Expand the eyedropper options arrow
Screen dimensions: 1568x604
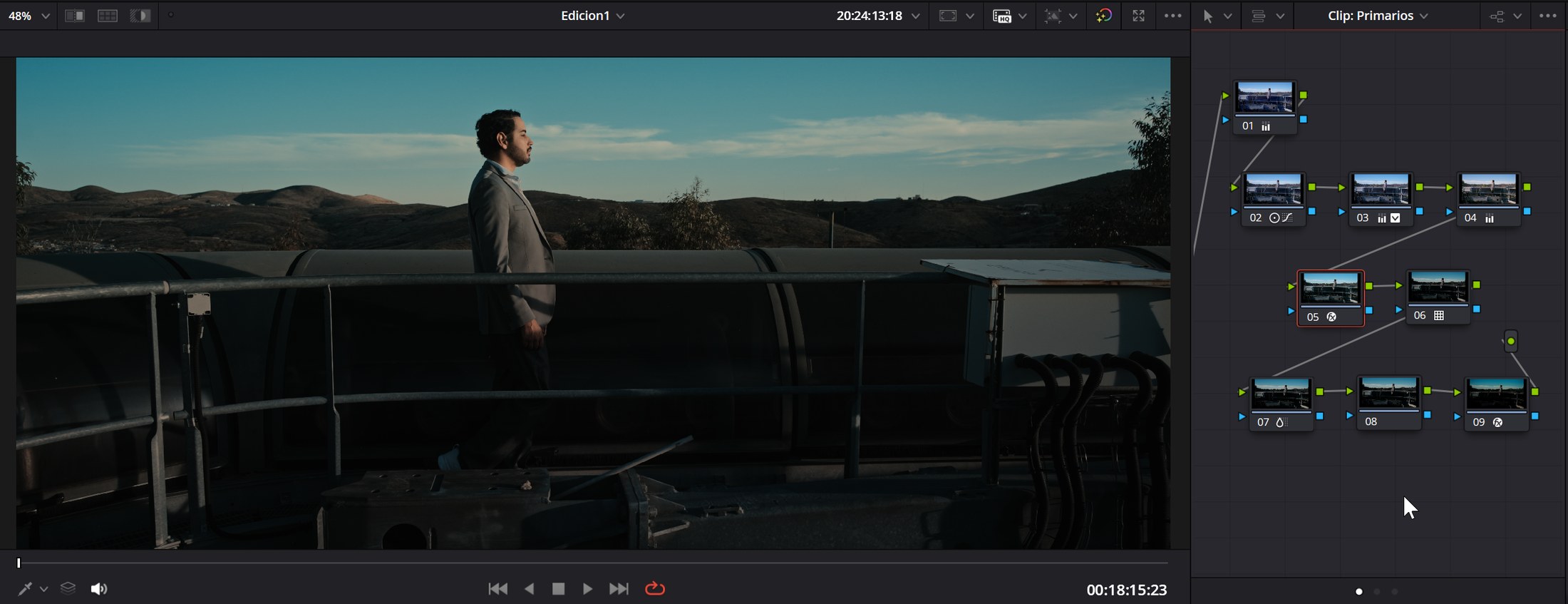coord(44,589)
